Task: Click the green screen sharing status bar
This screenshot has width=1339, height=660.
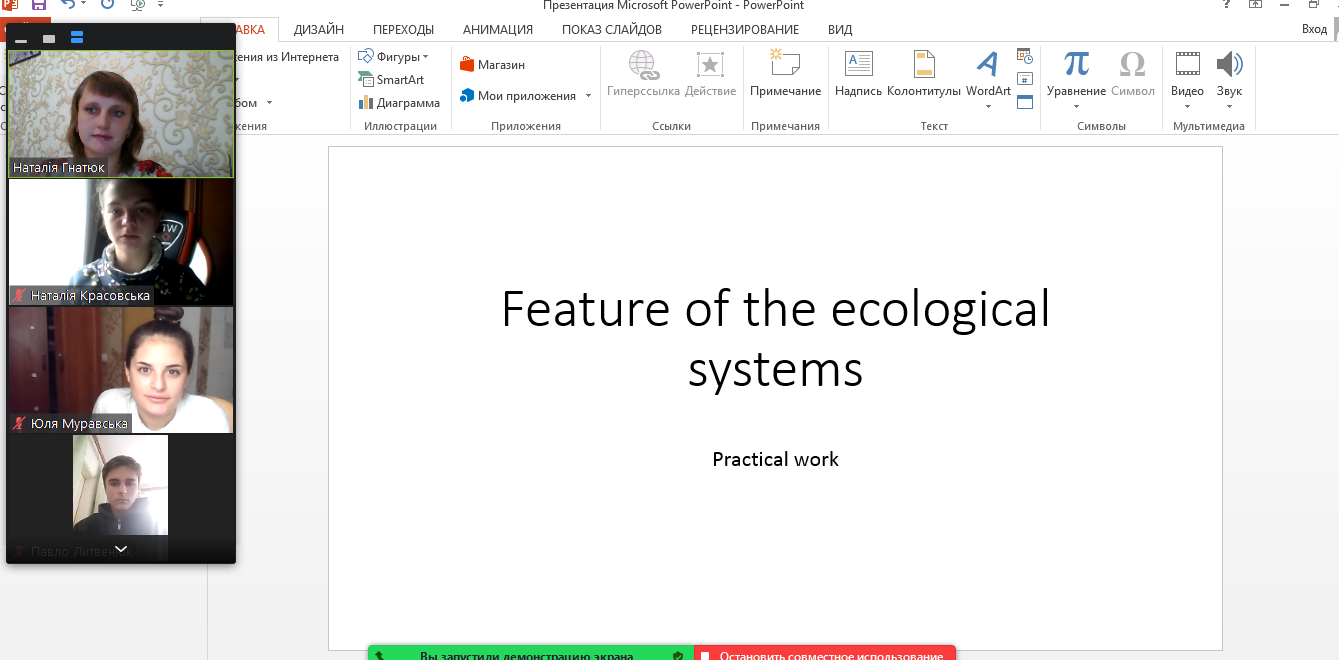Action: pyautogui.click(x=530, y=654)
